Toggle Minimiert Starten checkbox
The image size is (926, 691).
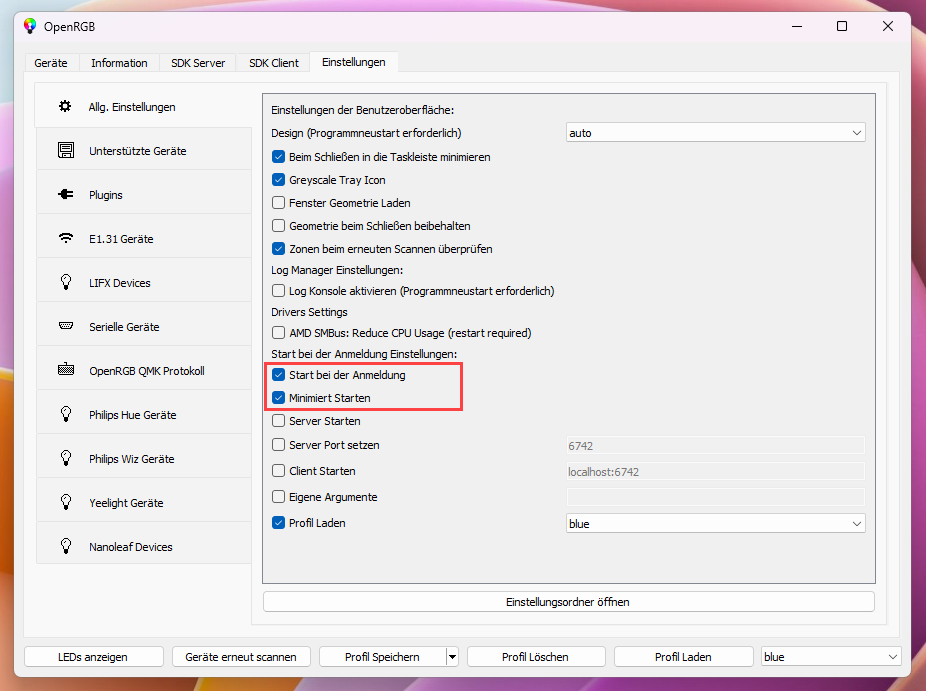pos(278,397)
